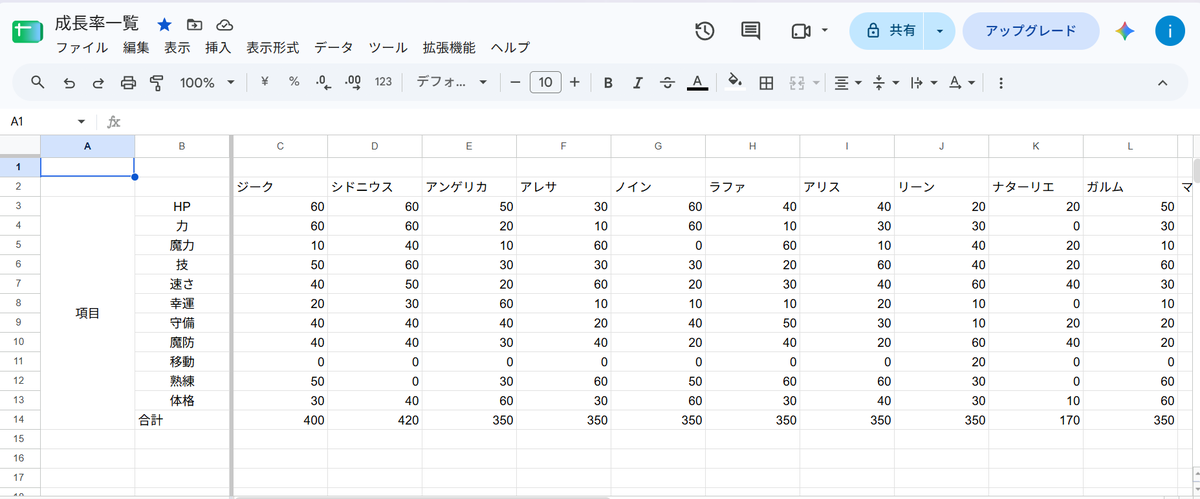The height and width of the screenshot is (499, 1200).
Task: Open the zoom 100% dropdown
Action: (207, 82)
